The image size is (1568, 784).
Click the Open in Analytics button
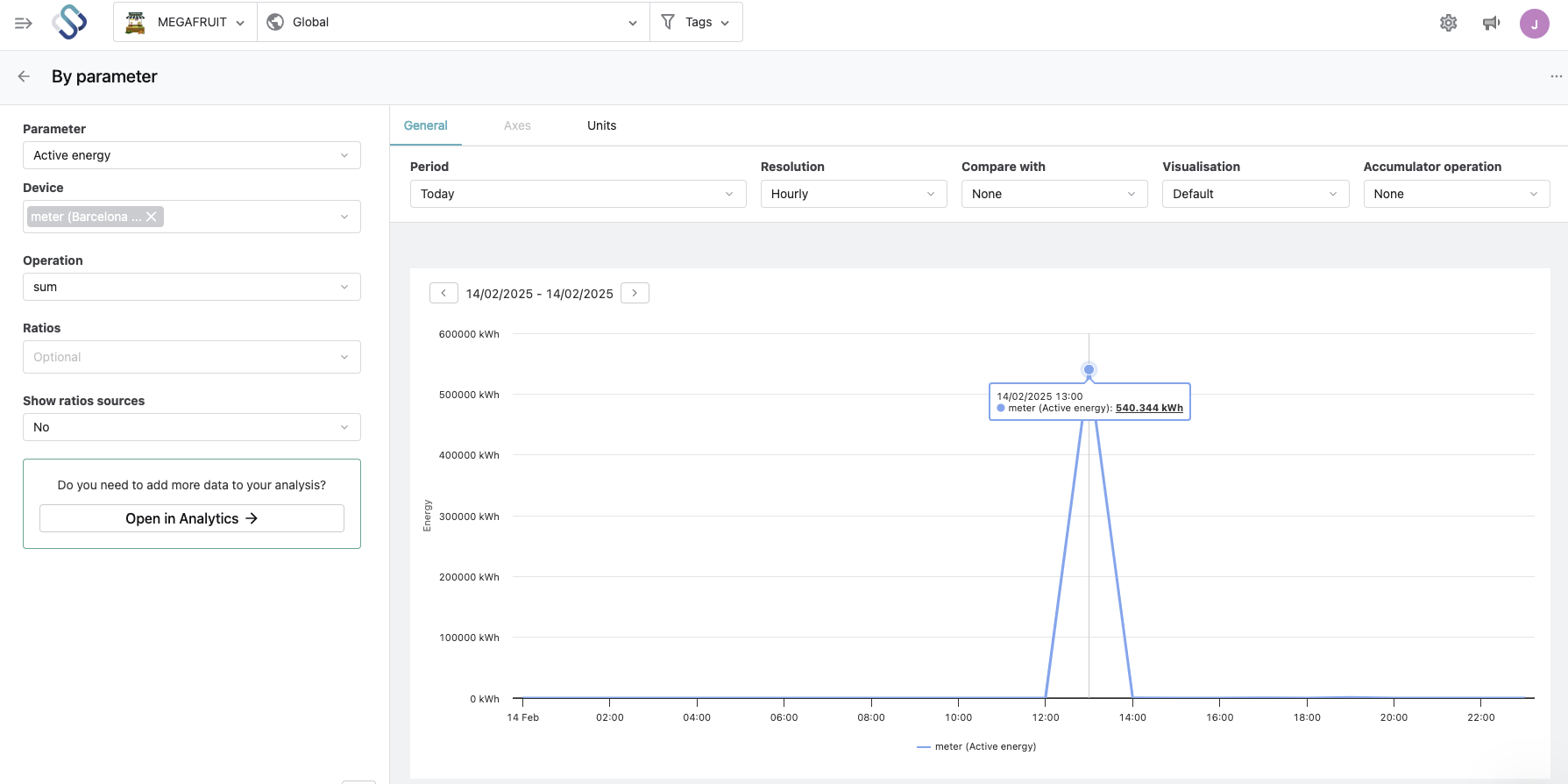(x=192, y=518)
